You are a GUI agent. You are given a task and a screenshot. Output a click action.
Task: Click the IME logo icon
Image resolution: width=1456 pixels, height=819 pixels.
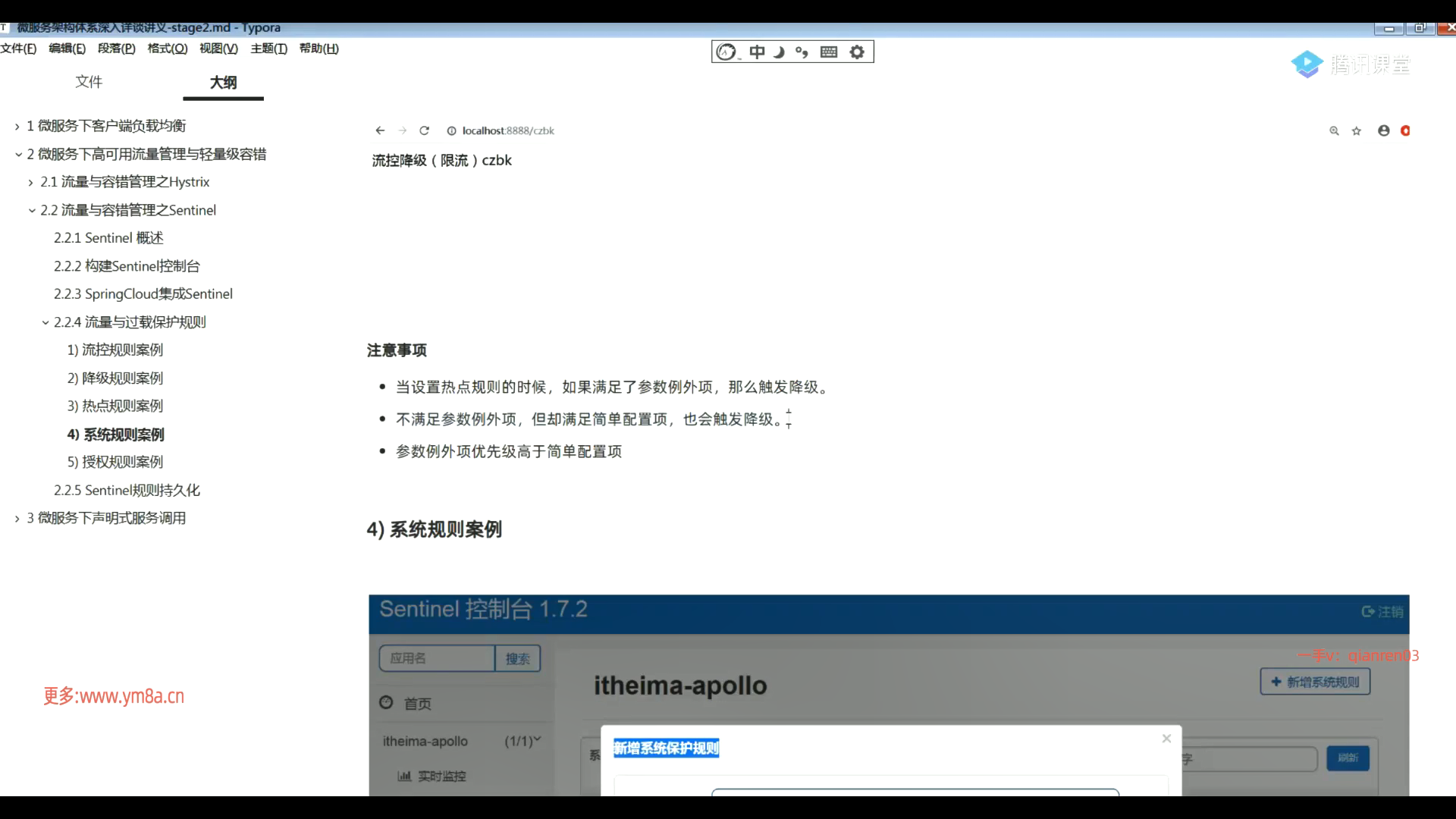pyautogui.click(x=726, y=52)
